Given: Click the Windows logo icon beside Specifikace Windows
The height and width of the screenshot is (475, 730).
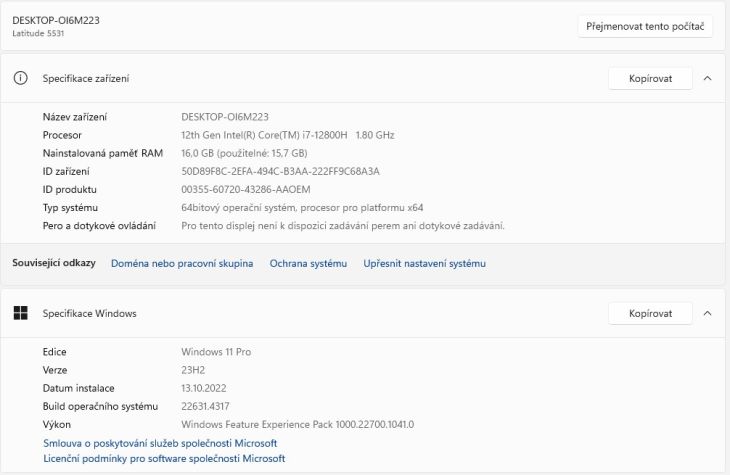Looking at the screenshot, I should pos(20,313).
